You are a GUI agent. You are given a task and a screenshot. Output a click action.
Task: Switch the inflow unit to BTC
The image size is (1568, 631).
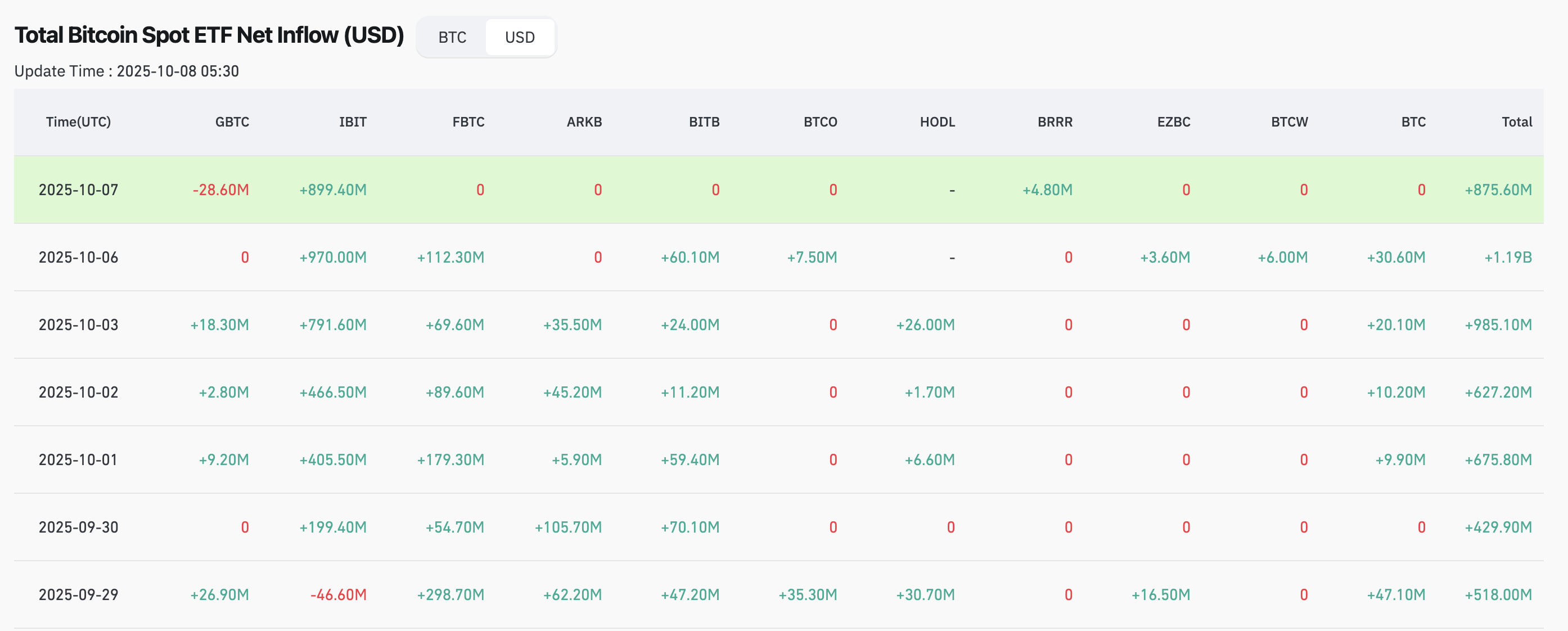pyautogui.click(x=452, y=38)
